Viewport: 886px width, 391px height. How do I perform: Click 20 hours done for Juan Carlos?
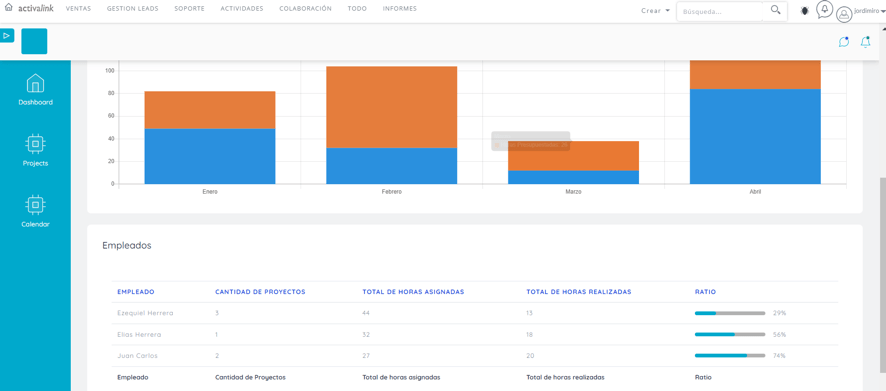(530, 356)
